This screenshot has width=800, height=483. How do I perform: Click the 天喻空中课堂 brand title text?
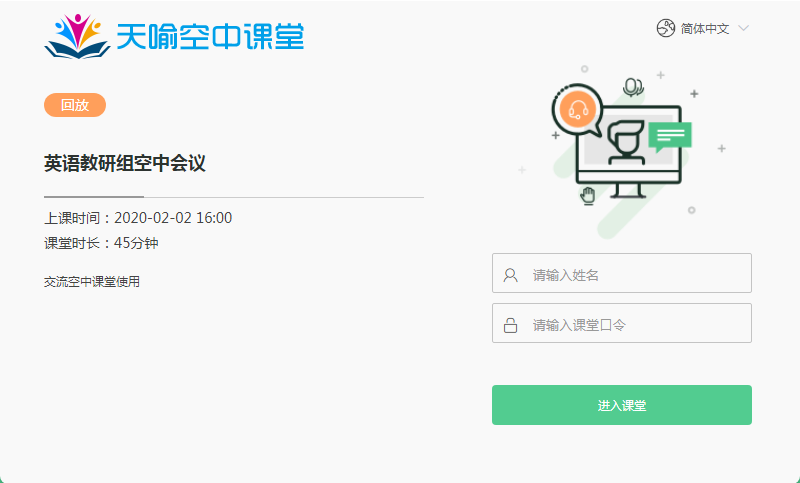[x=210, y=36]
